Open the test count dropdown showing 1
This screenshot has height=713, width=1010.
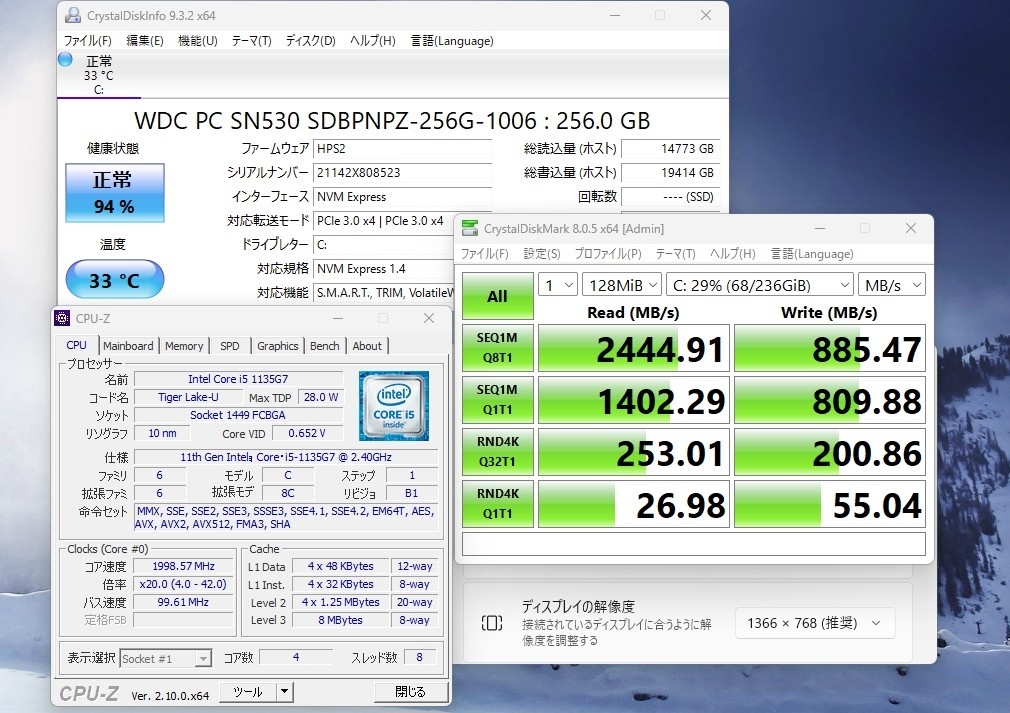pyautogui.click(x=558, y=285)
